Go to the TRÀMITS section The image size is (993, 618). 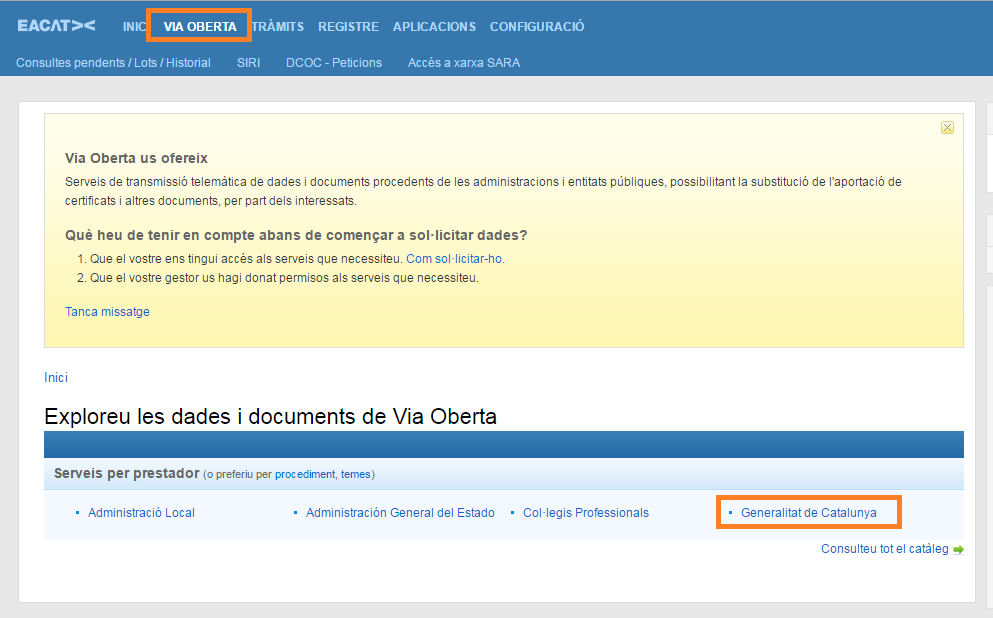278,27
